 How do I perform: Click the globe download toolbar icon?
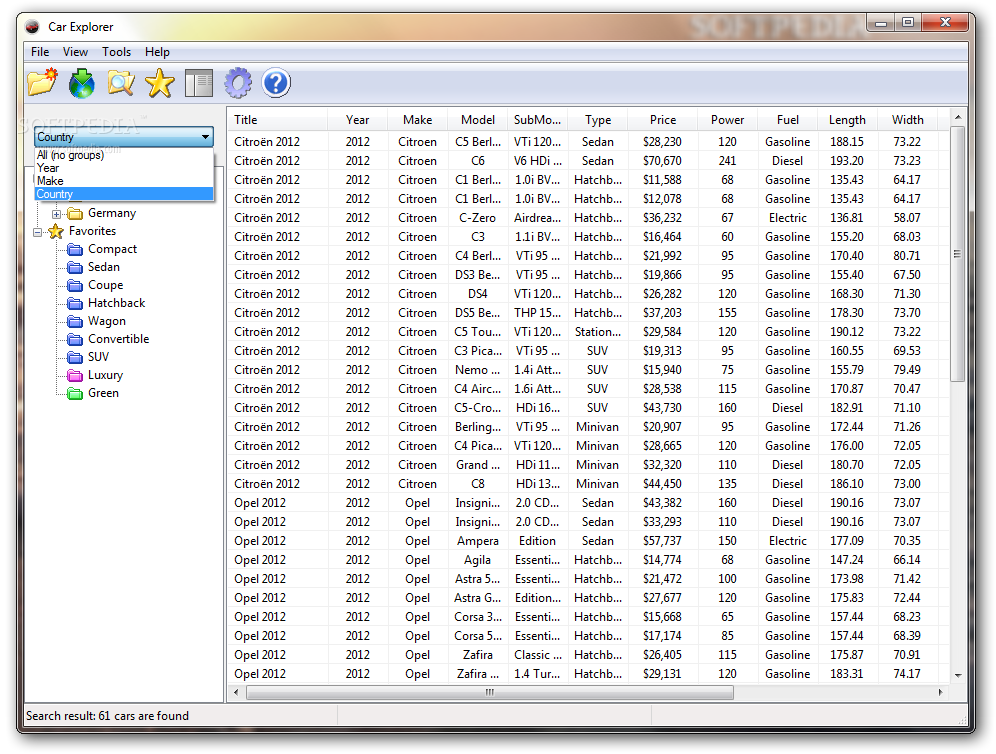tap(82, 83)
